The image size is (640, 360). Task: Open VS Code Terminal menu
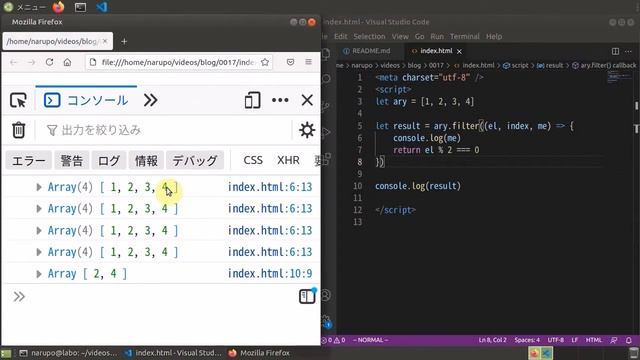coord(465,36)
